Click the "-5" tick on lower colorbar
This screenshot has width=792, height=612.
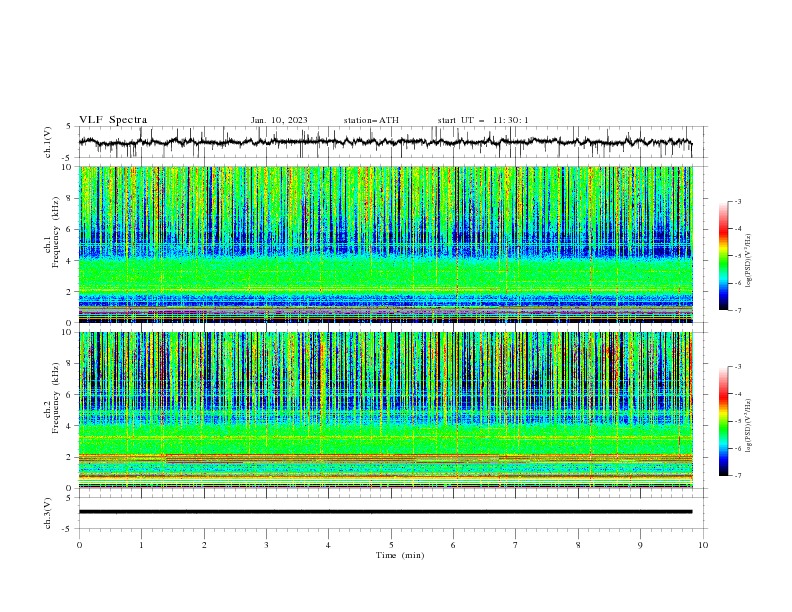737,421
